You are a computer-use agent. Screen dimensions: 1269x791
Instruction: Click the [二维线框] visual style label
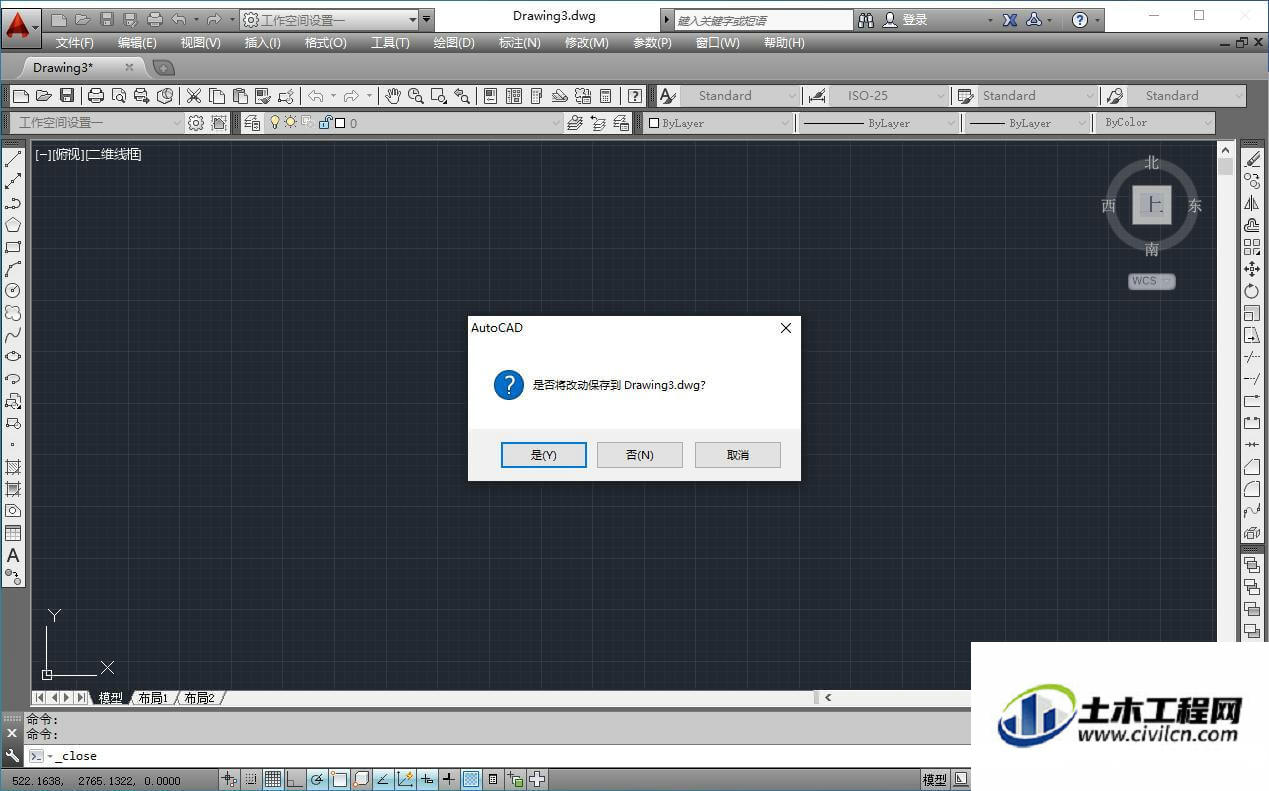(114, 154)
